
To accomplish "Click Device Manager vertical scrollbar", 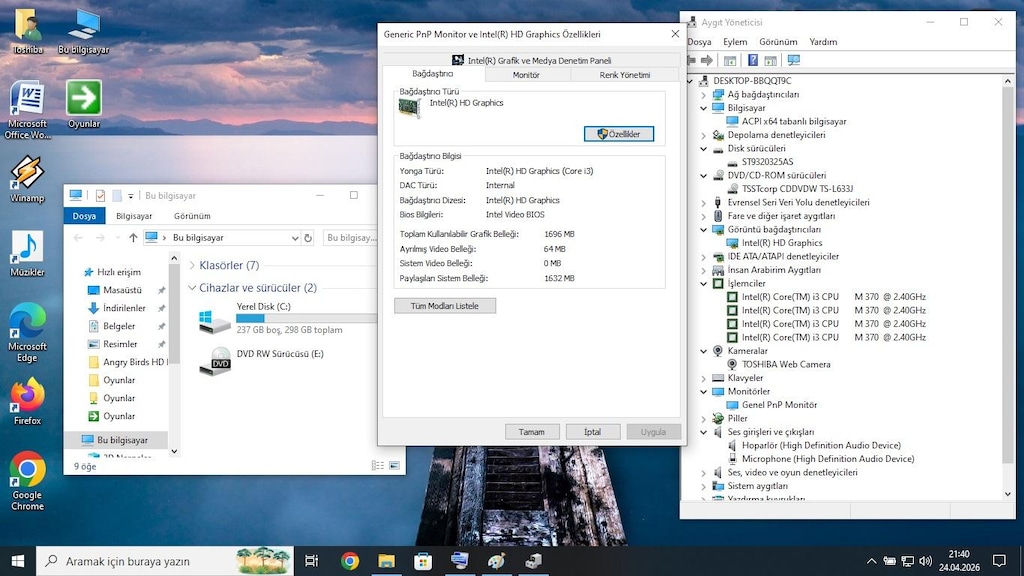I will tap(1008, 287).
